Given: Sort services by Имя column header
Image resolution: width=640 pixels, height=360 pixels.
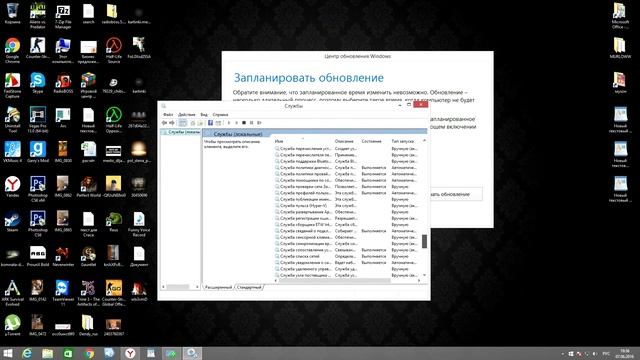Looking at the screenshot, I should pyautogui.click(x=303, y=141).
